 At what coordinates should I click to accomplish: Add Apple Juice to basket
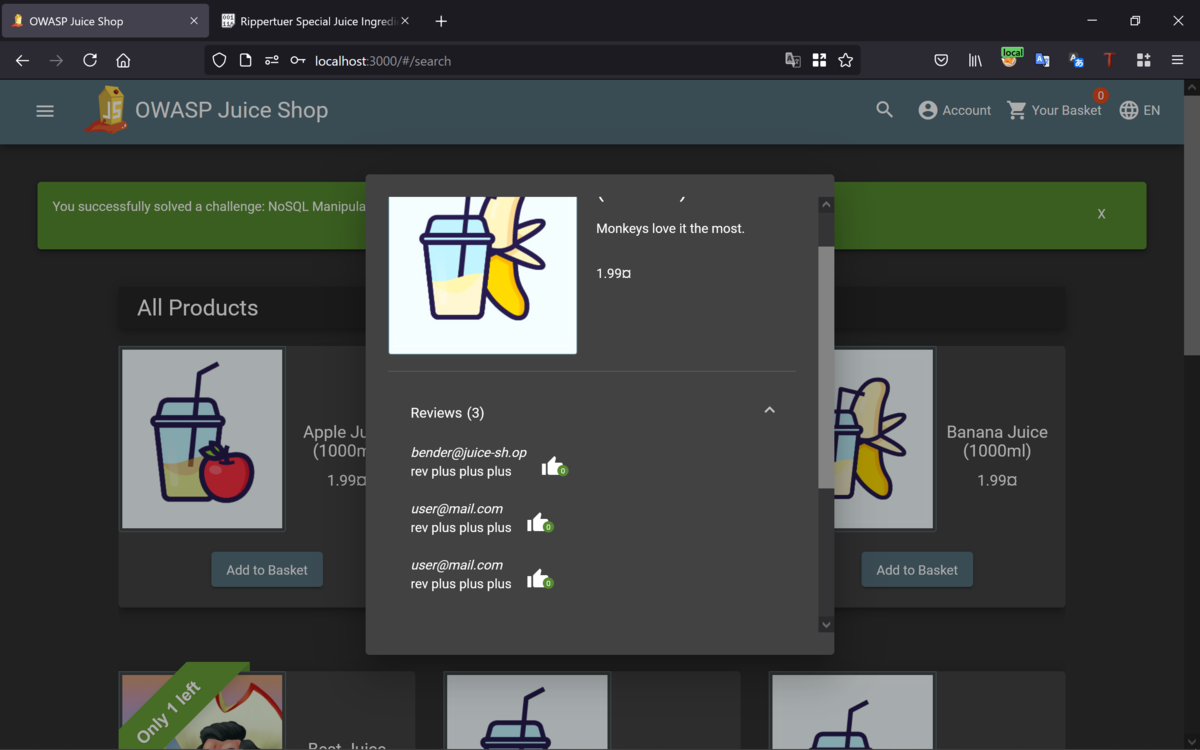267,570
